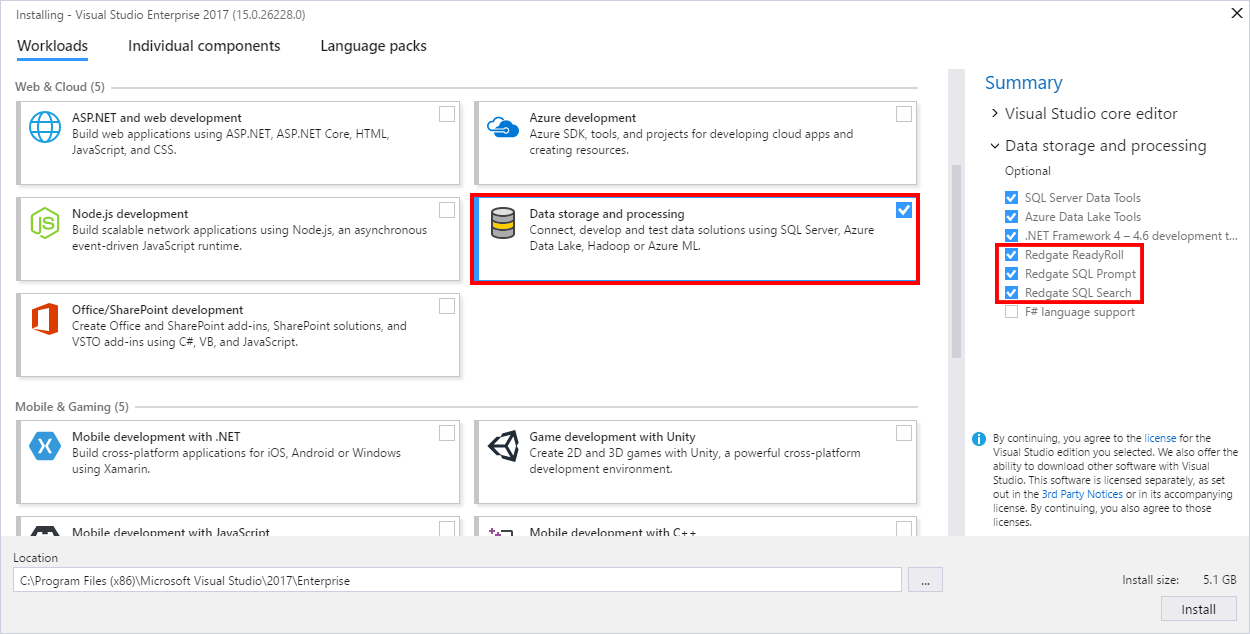1250x634 pixels.
Task: Open the Language packs tab
Action: coord(373,46)
